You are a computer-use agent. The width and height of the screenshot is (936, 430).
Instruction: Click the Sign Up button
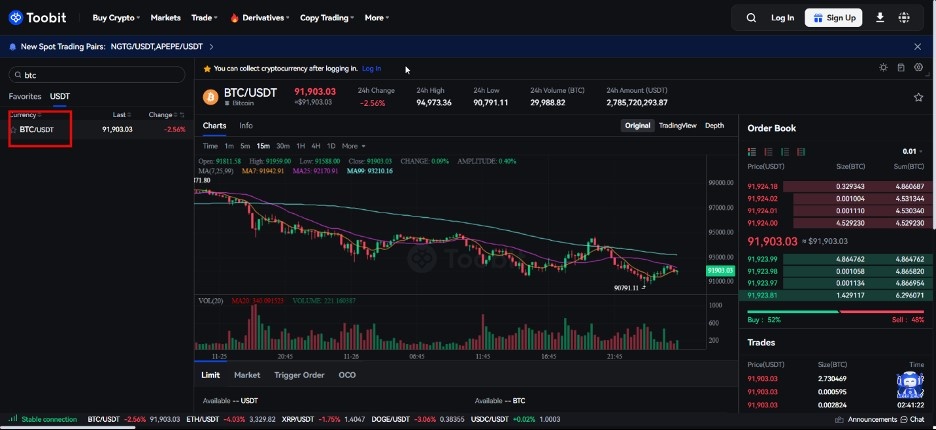[x=833, y=18]
